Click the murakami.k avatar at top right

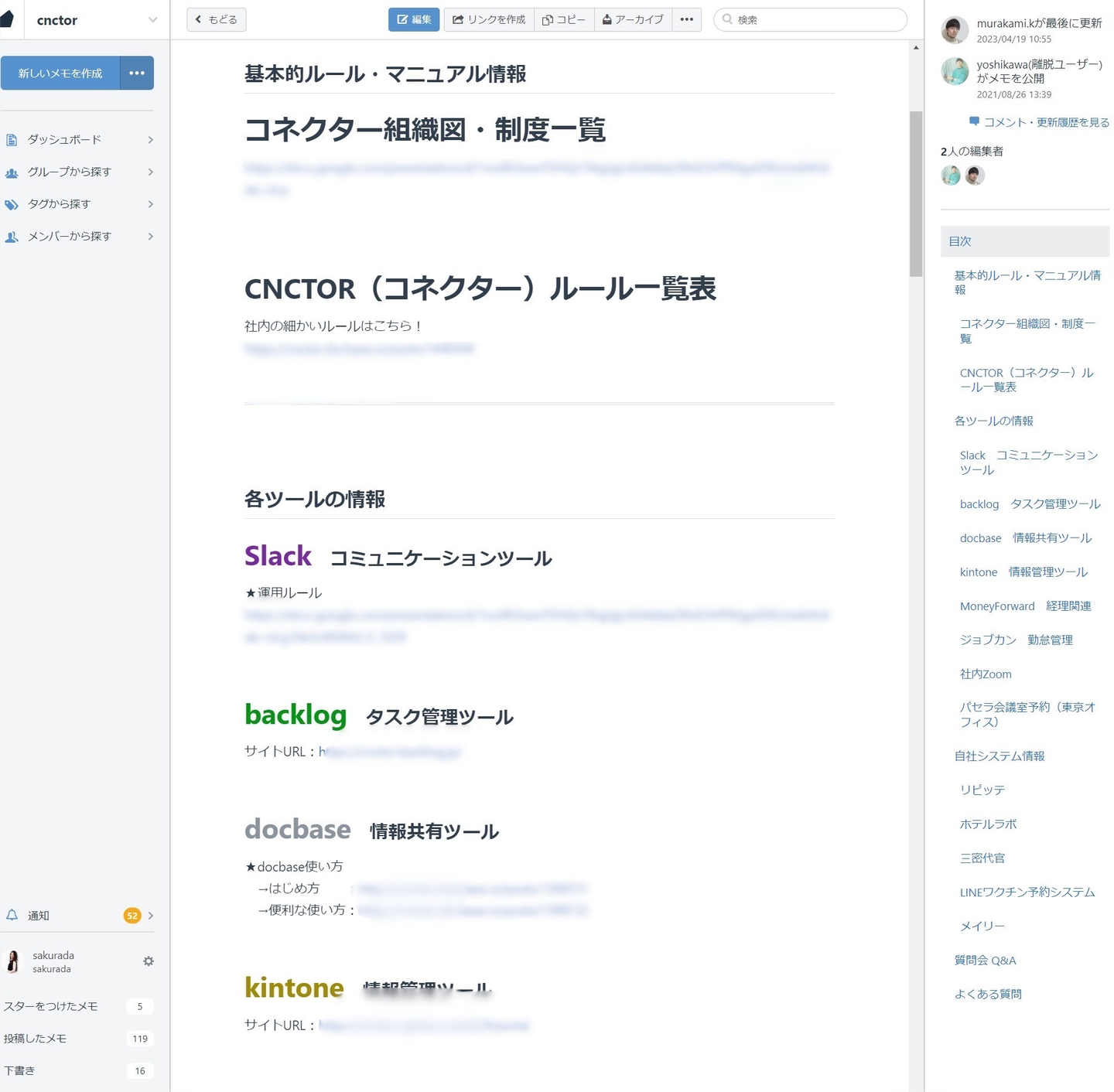(x=955, y=30)
